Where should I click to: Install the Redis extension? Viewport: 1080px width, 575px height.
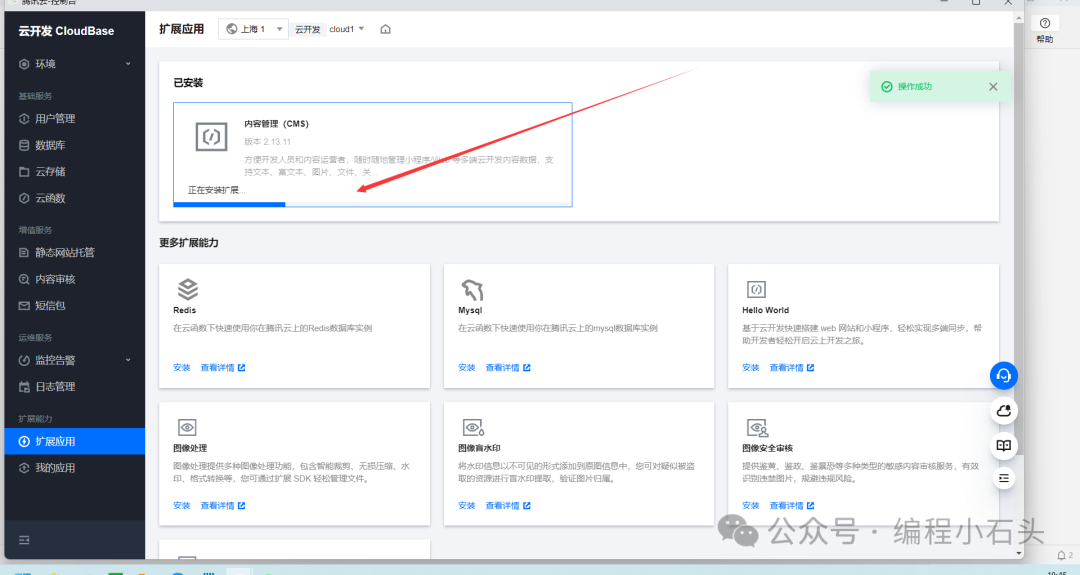pyautogui.click(x=182, y=368)
